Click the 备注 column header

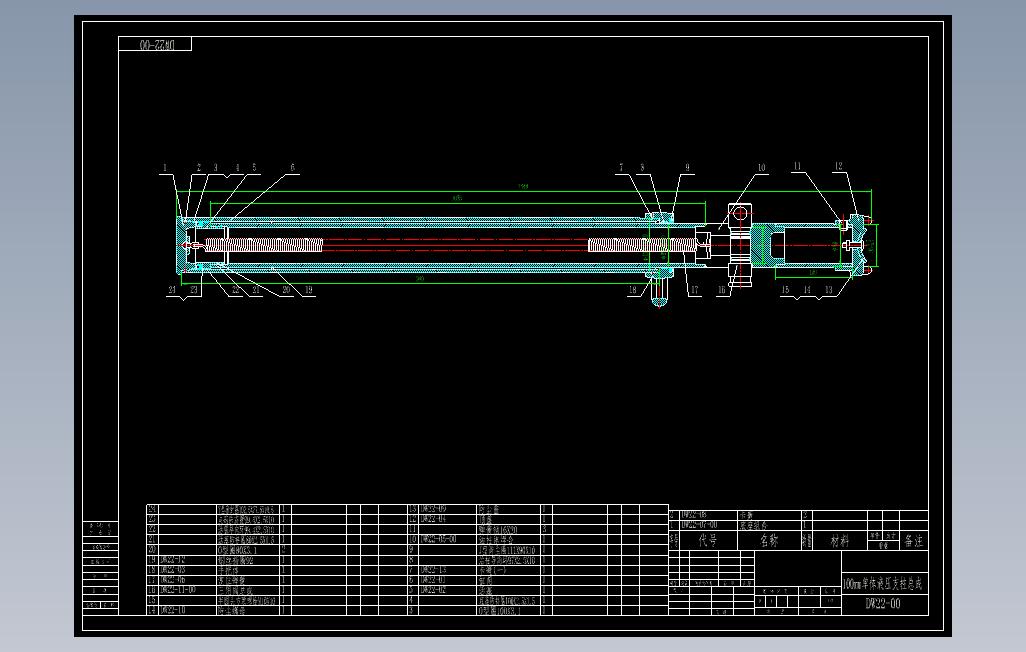point(913,541)
